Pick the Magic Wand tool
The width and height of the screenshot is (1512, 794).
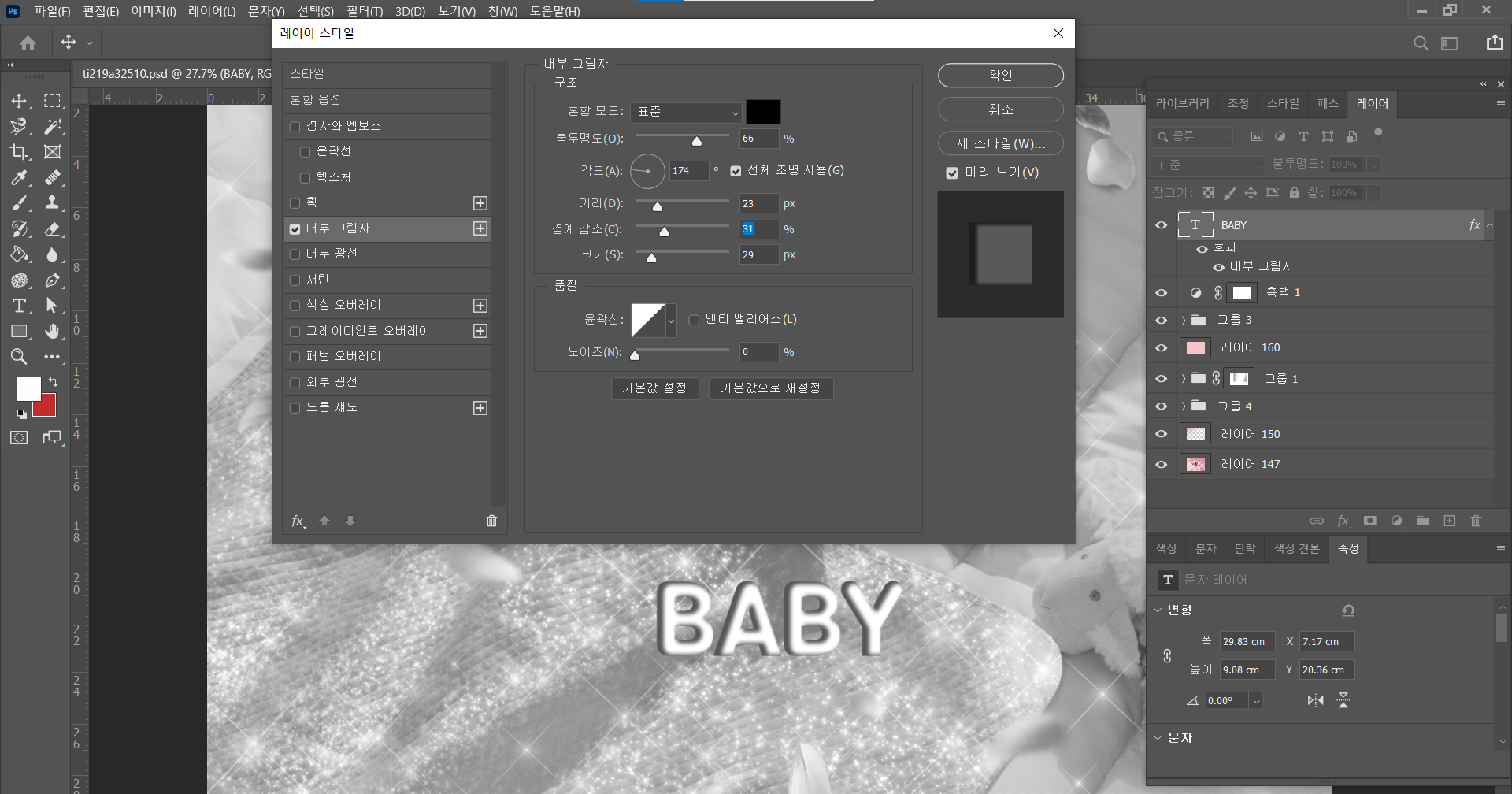pyautogui.click(x=52, y=126)
